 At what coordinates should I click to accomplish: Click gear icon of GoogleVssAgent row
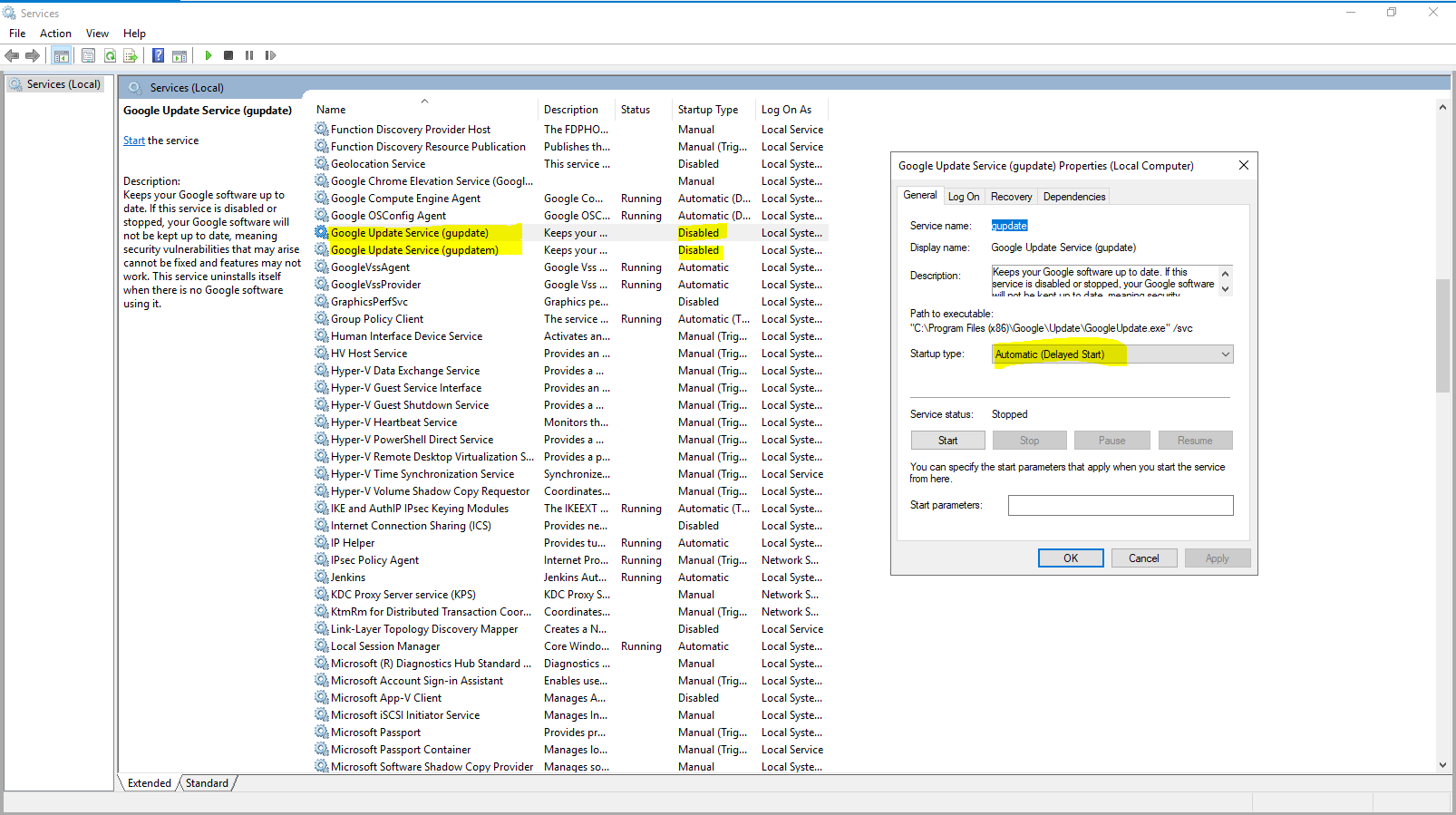322,267
